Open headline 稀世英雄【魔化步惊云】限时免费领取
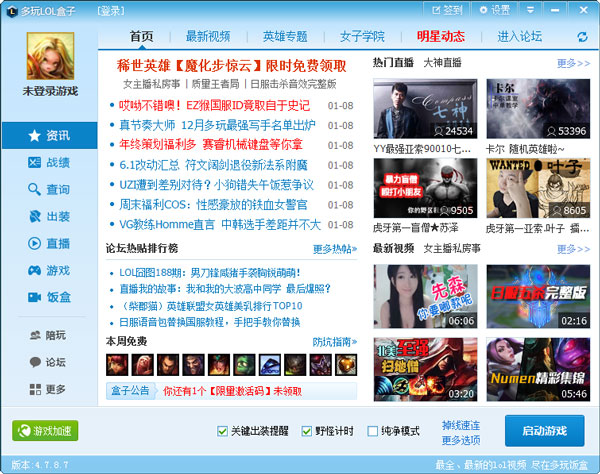The height and width of the screenshot is (474, 600). (x=232, y=66)
